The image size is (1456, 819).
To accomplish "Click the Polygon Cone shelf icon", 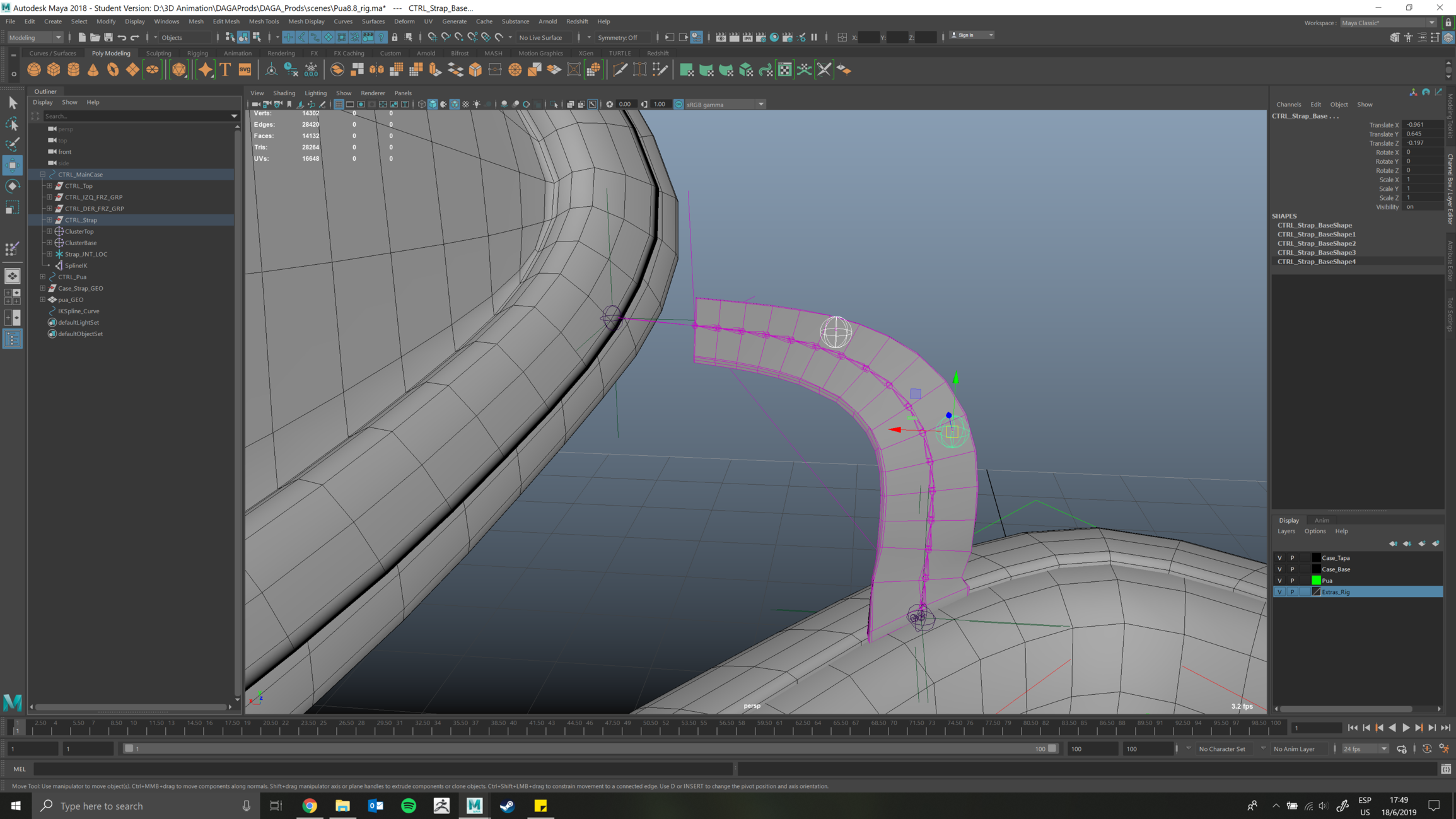I will 93,69.
